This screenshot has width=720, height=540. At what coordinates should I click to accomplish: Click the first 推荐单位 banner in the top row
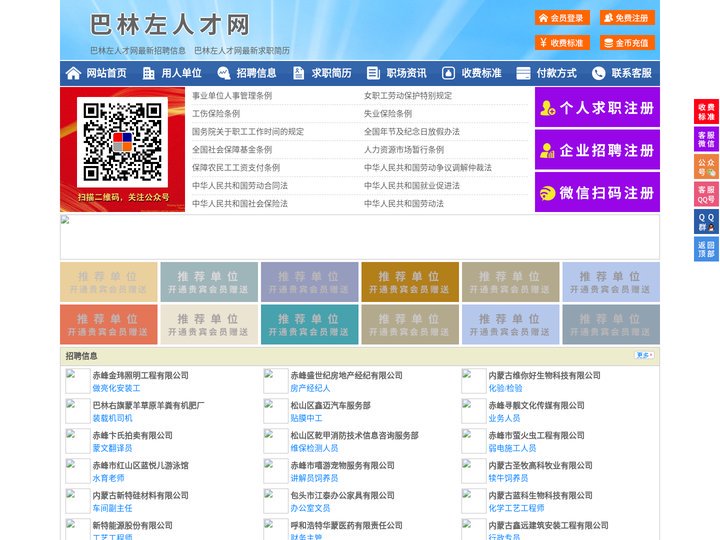click(x=109, y=282)
